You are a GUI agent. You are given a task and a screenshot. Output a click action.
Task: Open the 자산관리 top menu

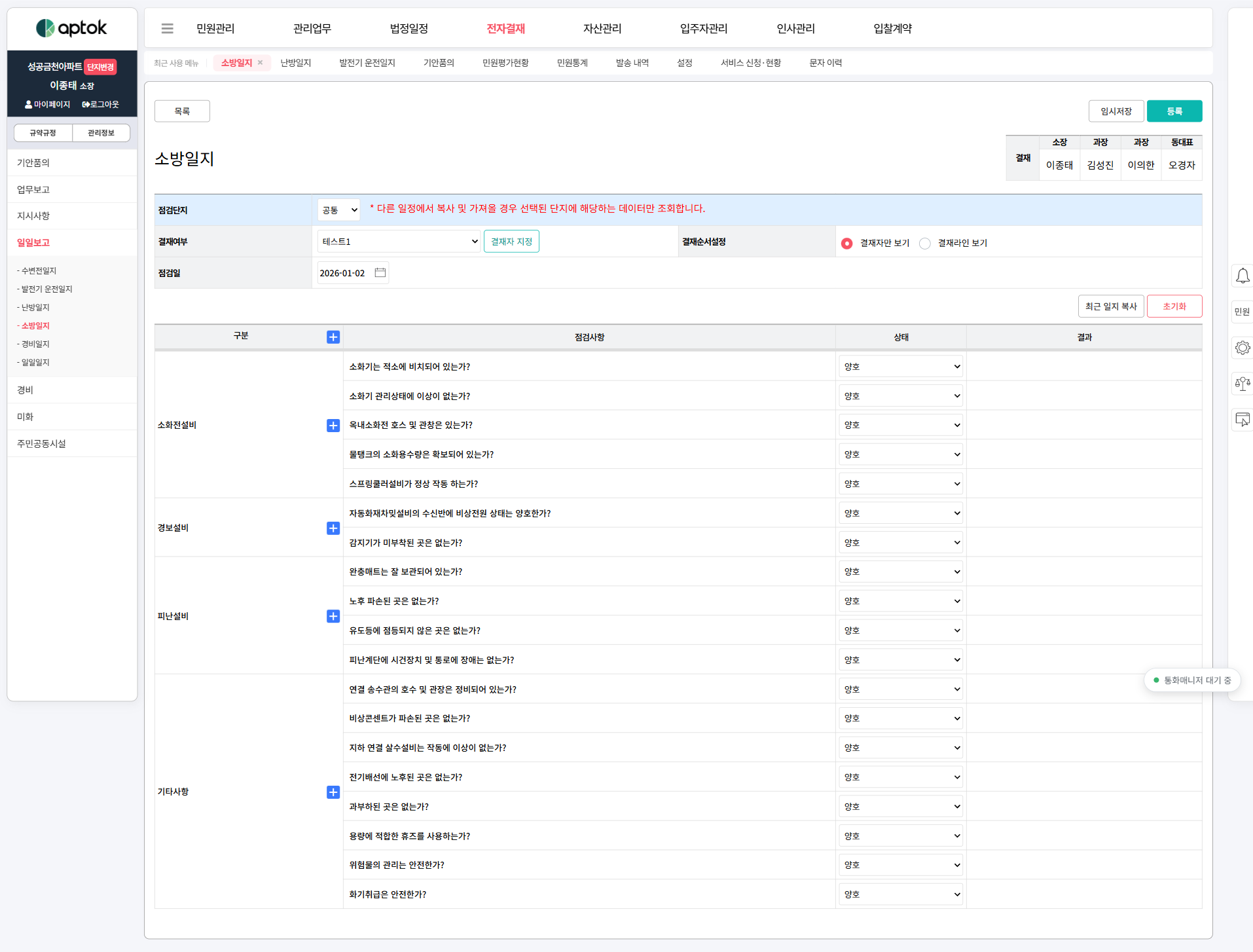pos(602,28)
